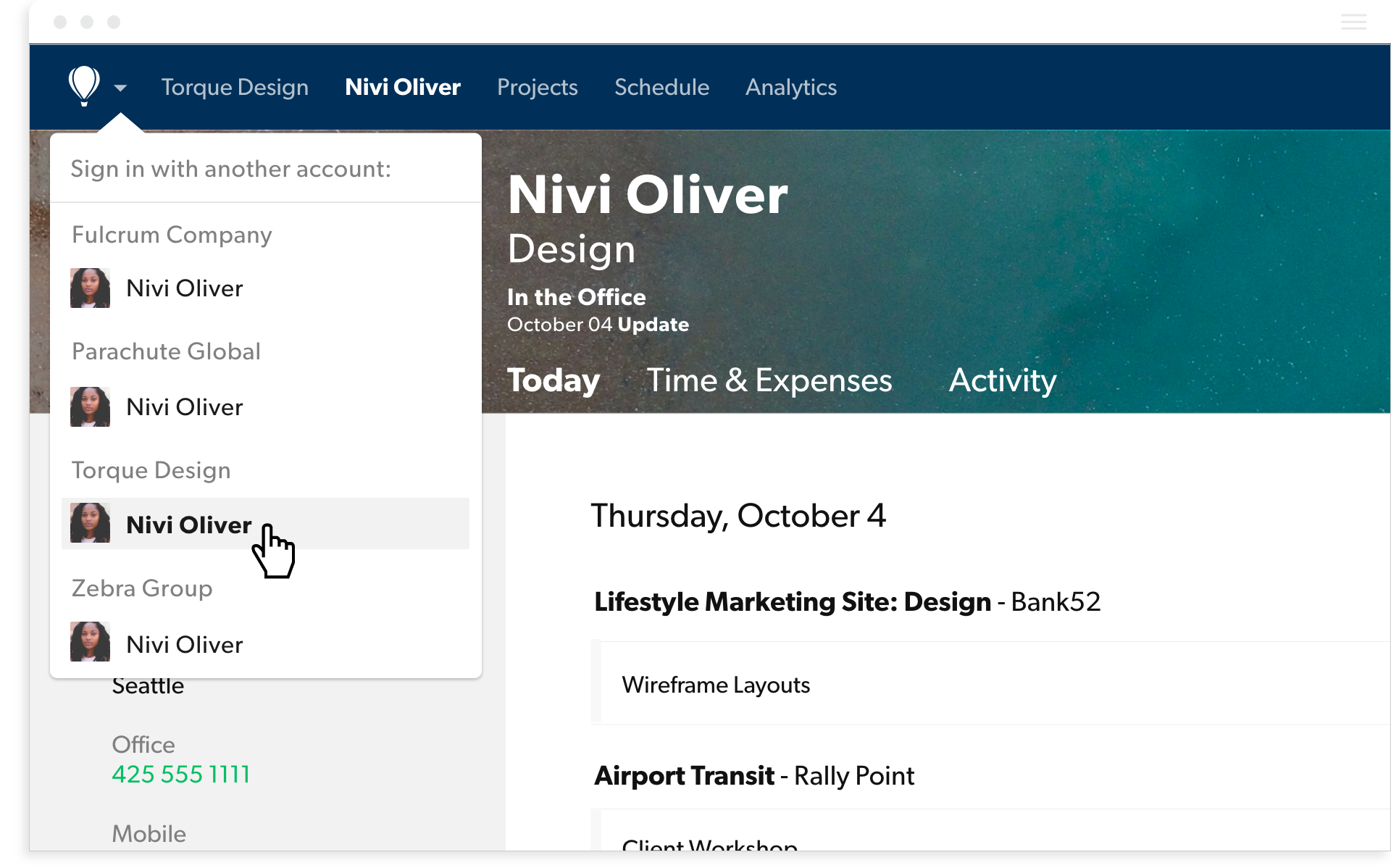Open the Analytics section
The width and height of the screenshot is (1391, 868).
[x=790, y=87]
